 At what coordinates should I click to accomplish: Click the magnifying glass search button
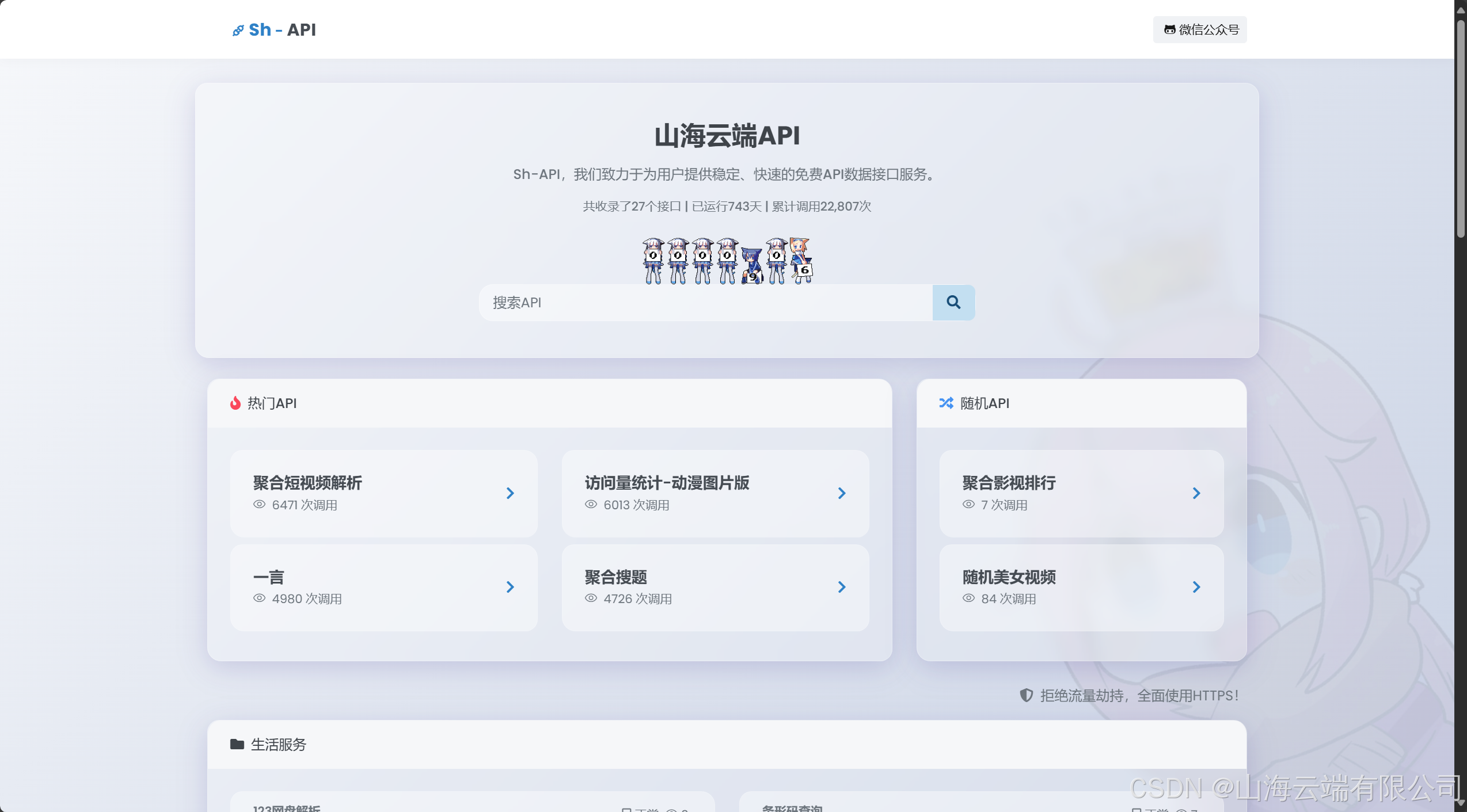(953, 302)
